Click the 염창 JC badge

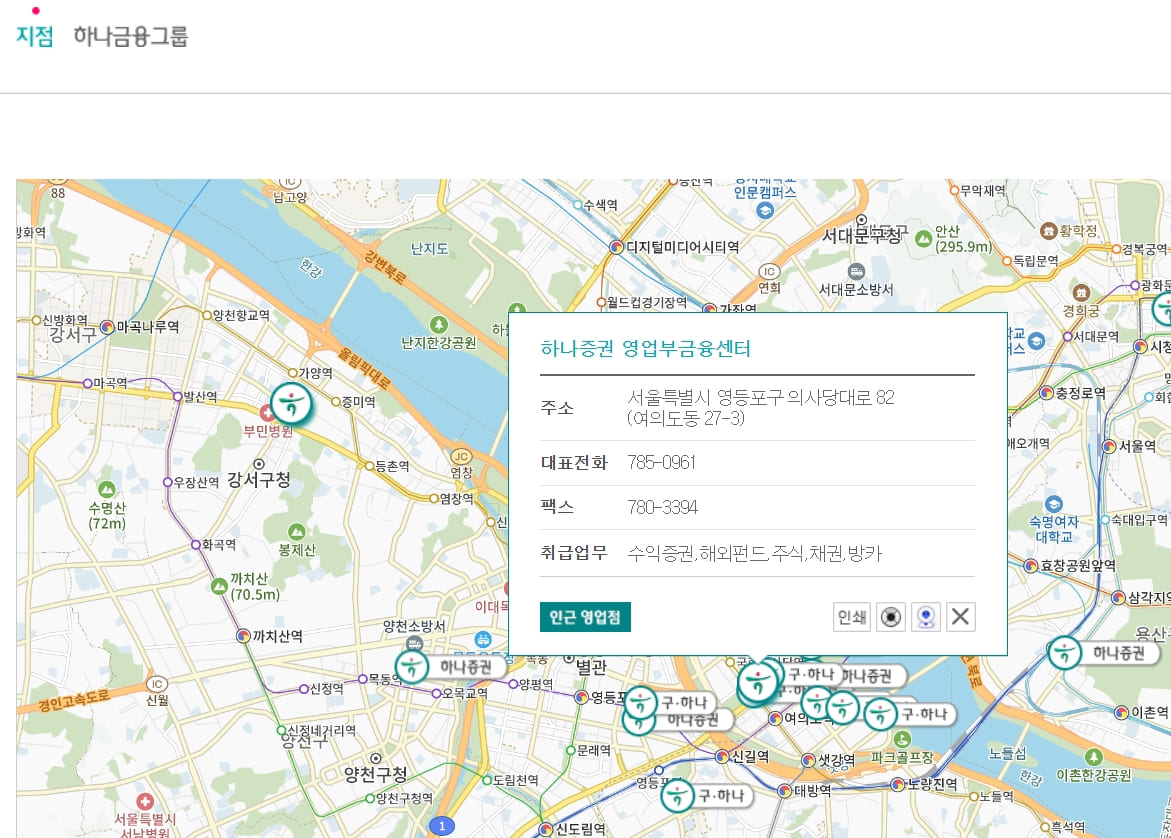tap(461, 456)
